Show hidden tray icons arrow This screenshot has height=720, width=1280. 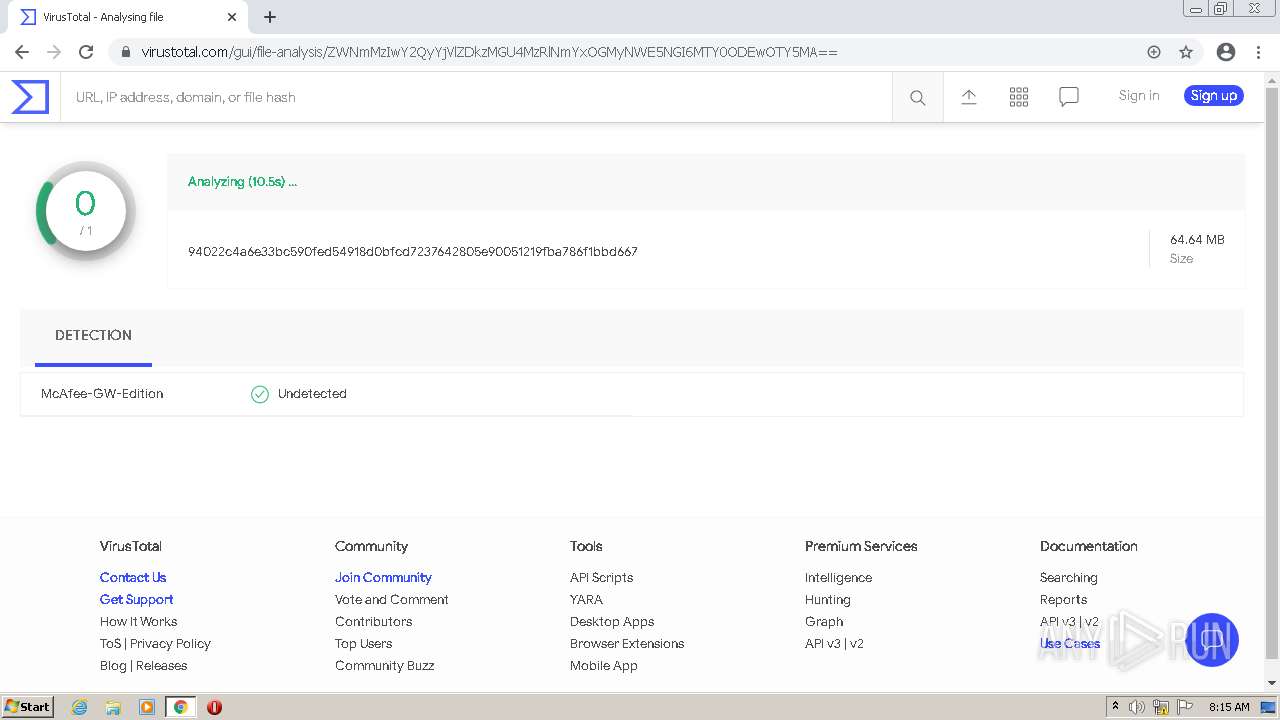[x=1116, y=707]
